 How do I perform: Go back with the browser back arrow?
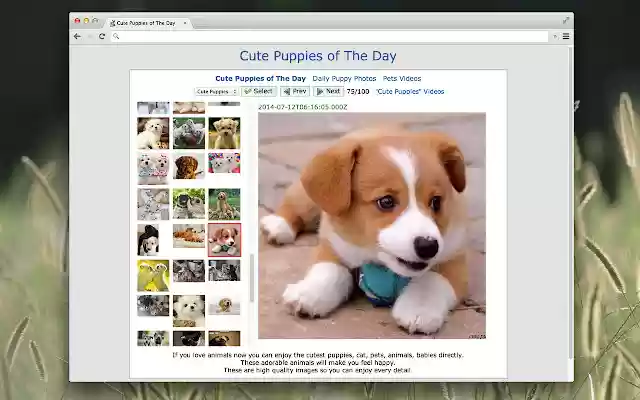(x=77, y=36)
